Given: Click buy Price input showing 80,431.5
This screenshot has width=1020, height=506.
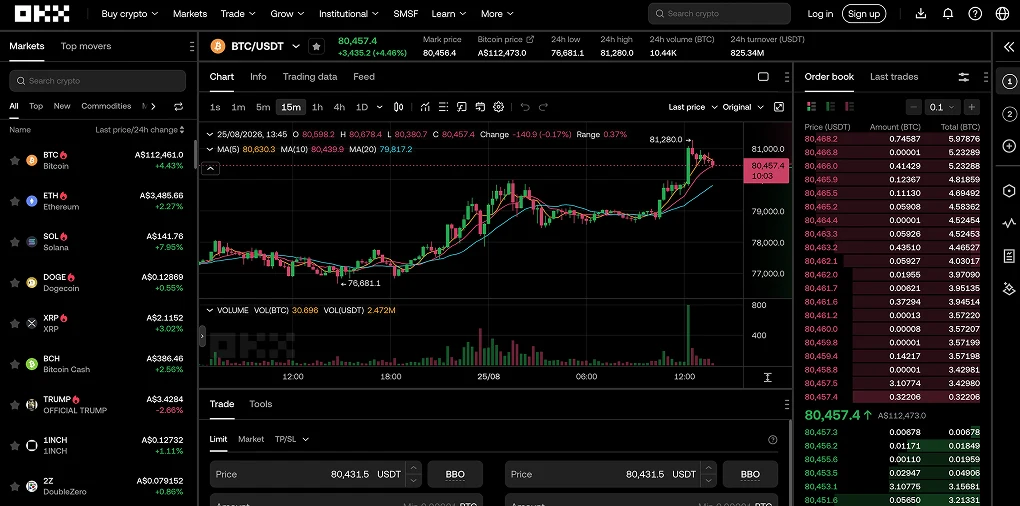Looking at the screenshot, I should (307, 474).
